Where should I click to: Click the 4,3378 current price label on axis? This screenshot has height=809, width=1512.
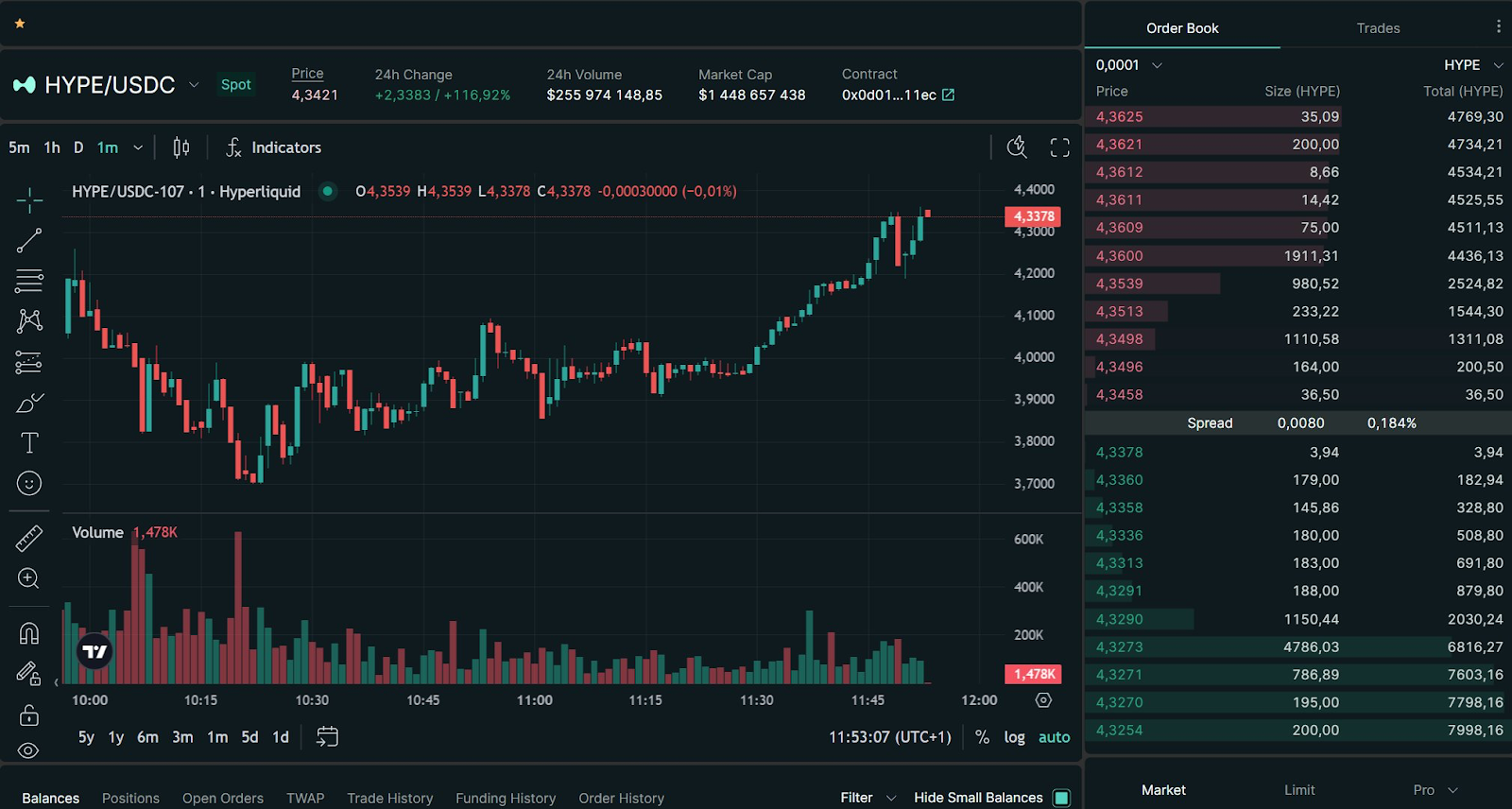[x=1033, y=216]
